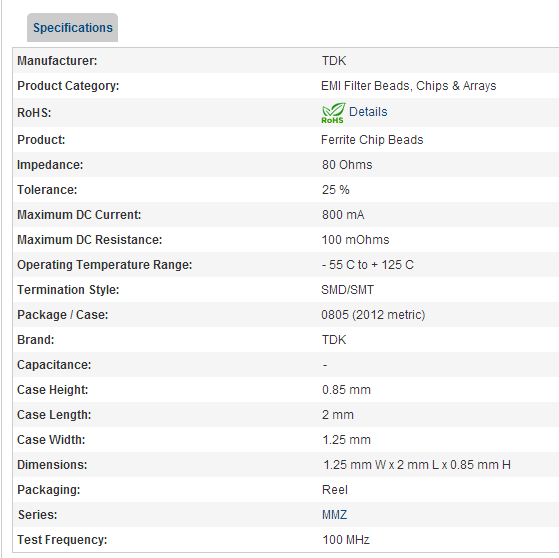559x558 pixels.
Task: Click the 80 Ohms impedance value
Action: pyautogui.click(x=347, y=165)
